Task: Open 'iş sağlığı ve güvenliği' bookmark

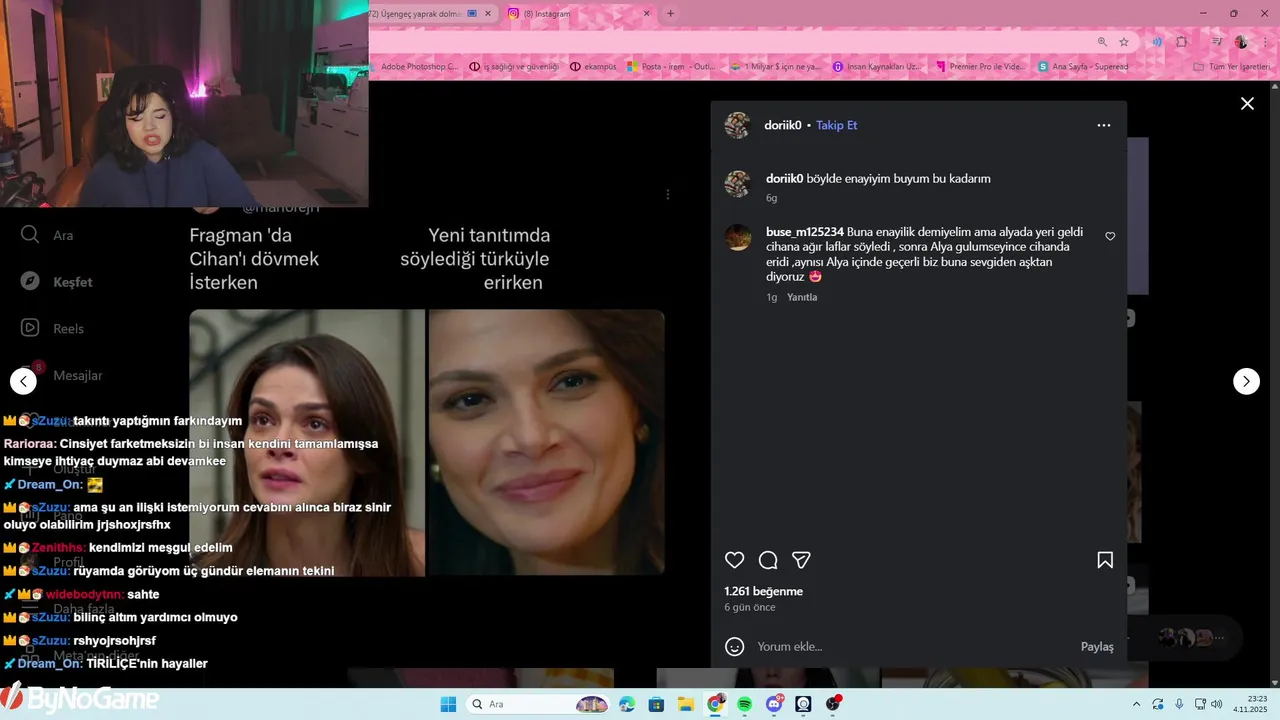Action: tap(514, 67)
